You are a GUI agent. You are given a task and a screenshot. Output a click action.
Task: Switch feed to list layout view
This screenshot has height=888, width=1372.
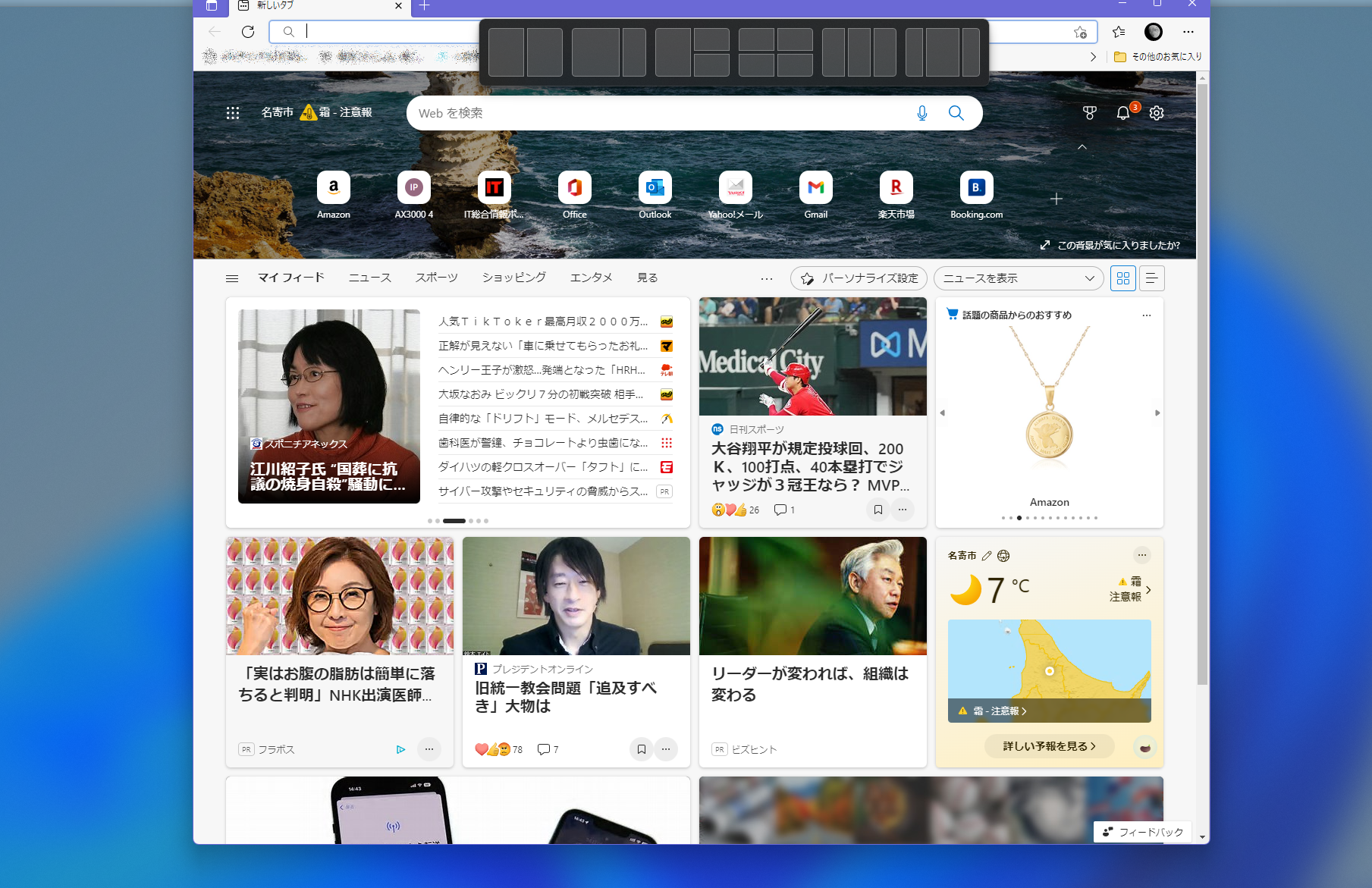[x=1152, y=278]
